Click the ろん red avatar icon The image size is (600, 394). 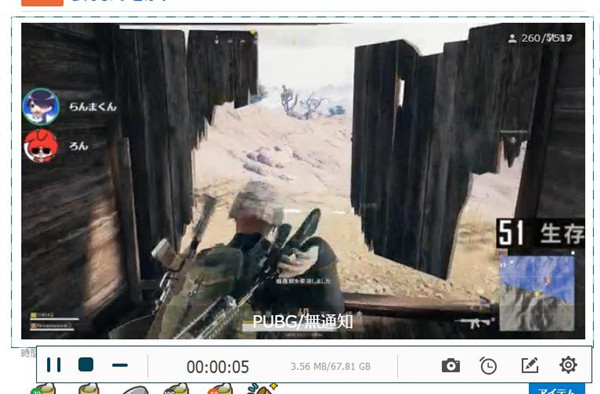(41, 146)
